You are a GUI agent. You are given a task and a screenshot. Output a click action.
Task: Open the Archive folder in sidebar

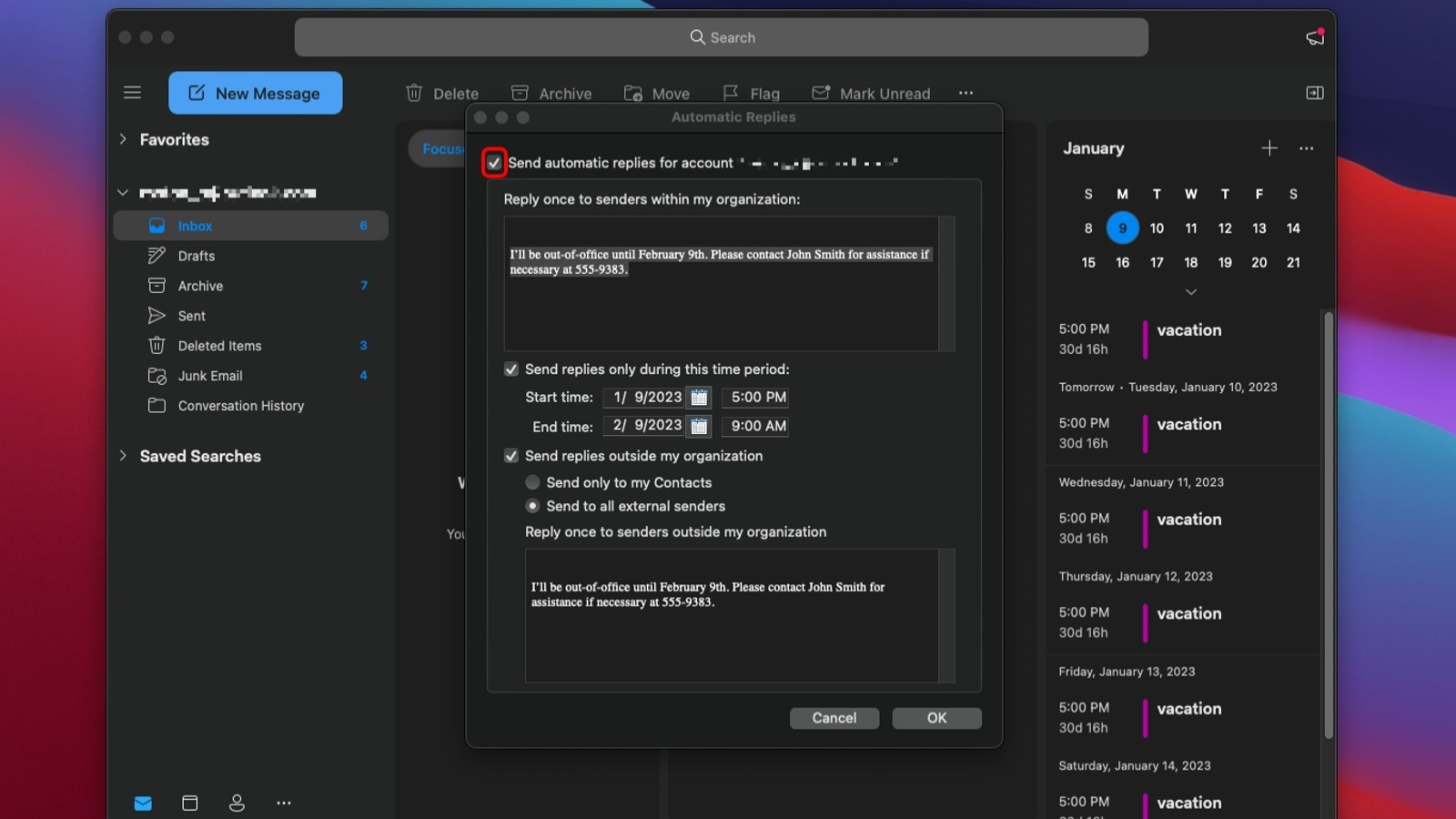pyautogui.click(x=251, y=286)
